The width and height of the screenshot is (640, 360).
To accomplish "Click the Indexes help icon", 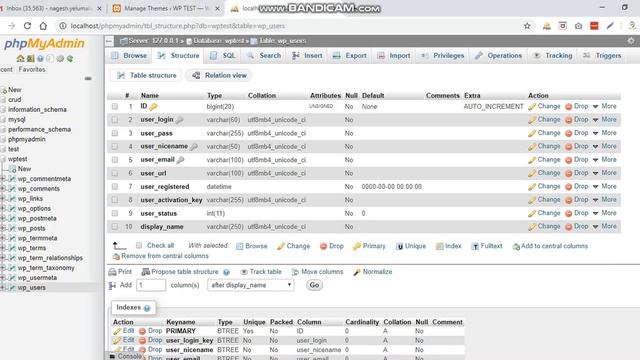I will pos(147,308).
